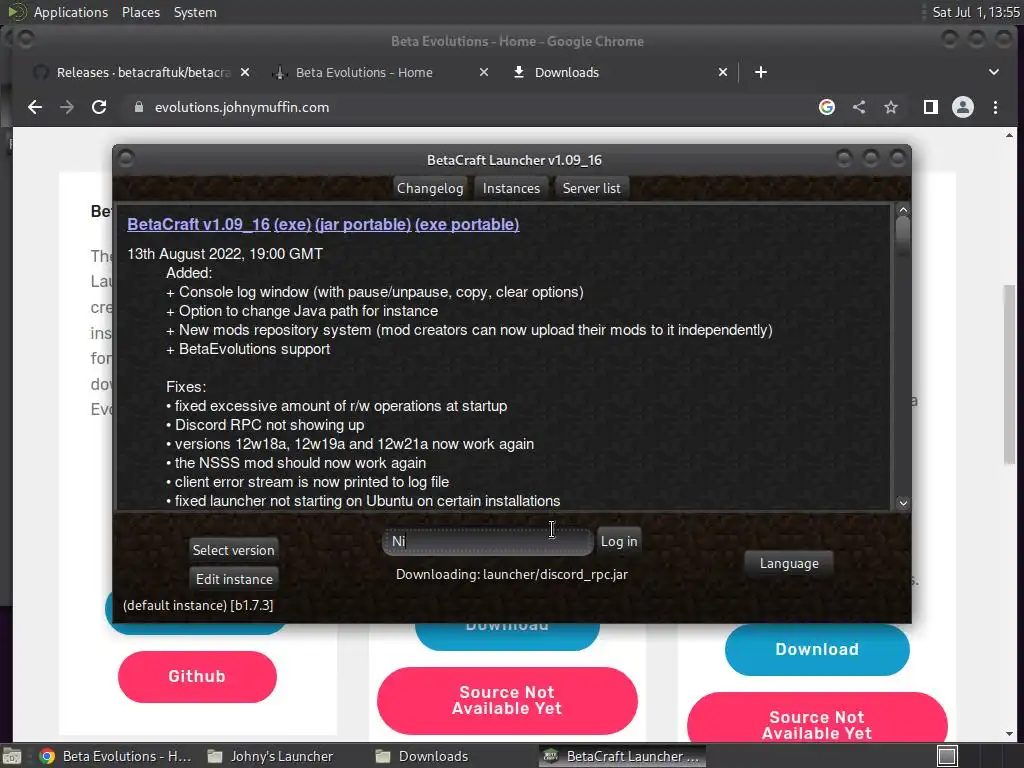Open the Applications menu

[71, 12]
